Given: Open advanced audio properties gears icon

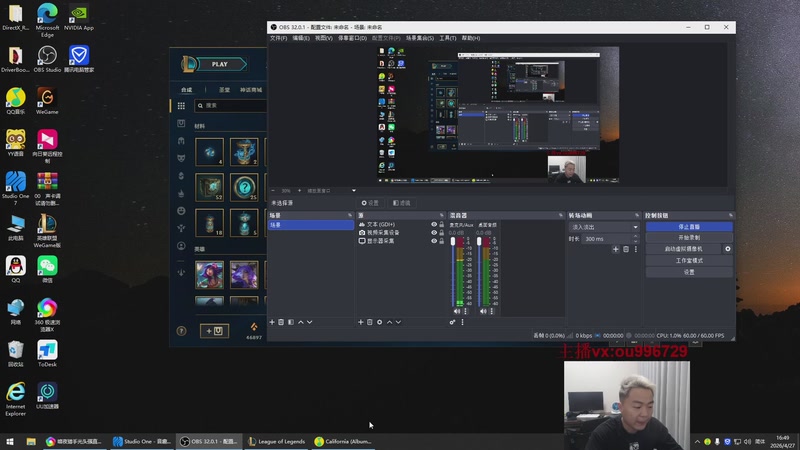Looking at the screenshot, I should point(452,322).
